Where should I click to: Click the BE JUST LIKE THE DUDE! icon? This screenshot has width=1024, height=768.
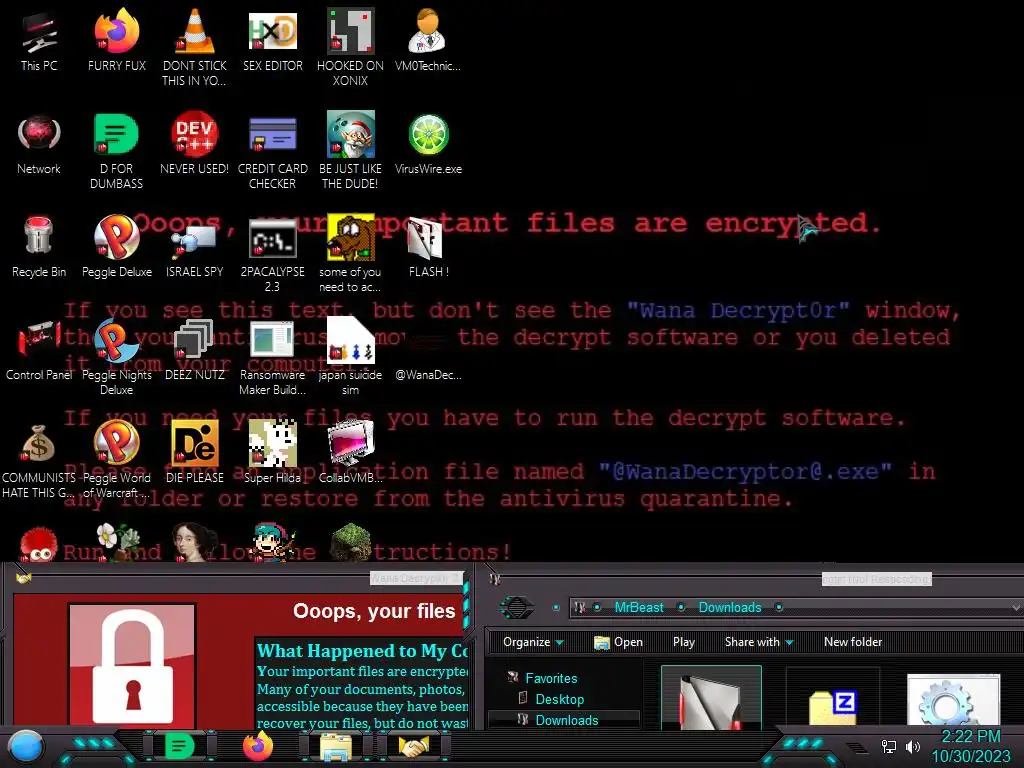(x=351, y=150)
